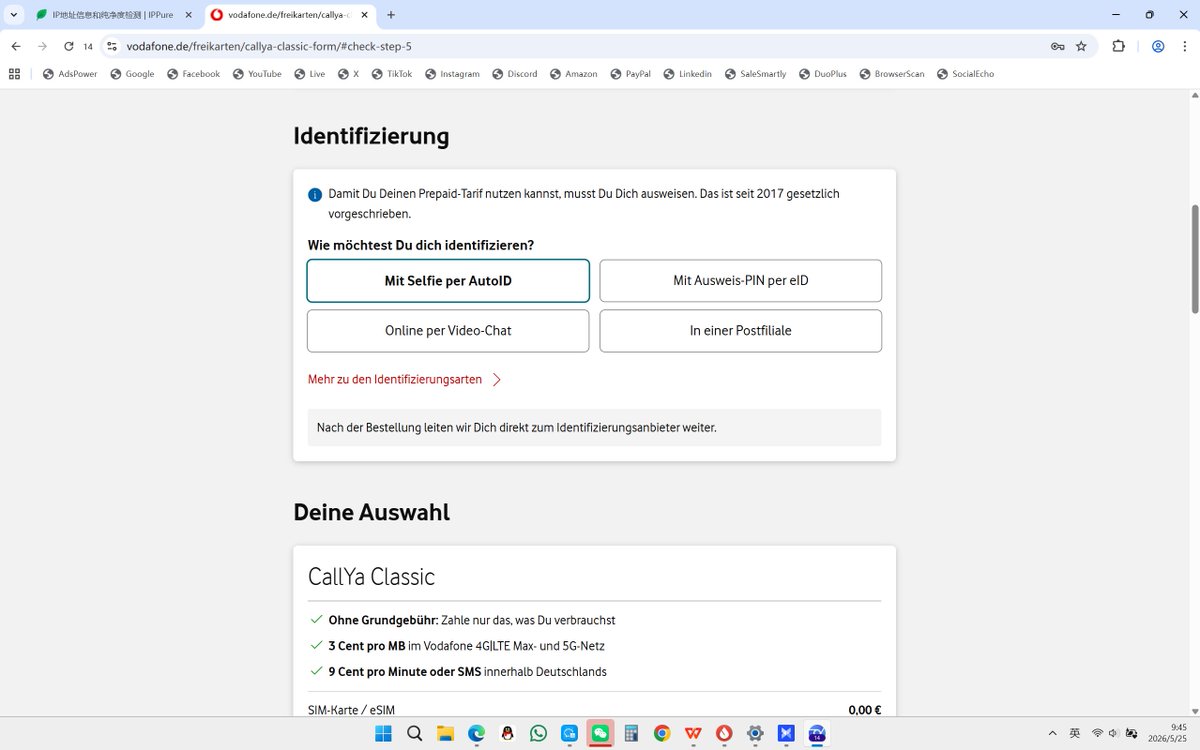Image resolution: width=1200 pixels, height=750 pixels.
Task: Close the IPPure tab
Action: tap(189, 15)
